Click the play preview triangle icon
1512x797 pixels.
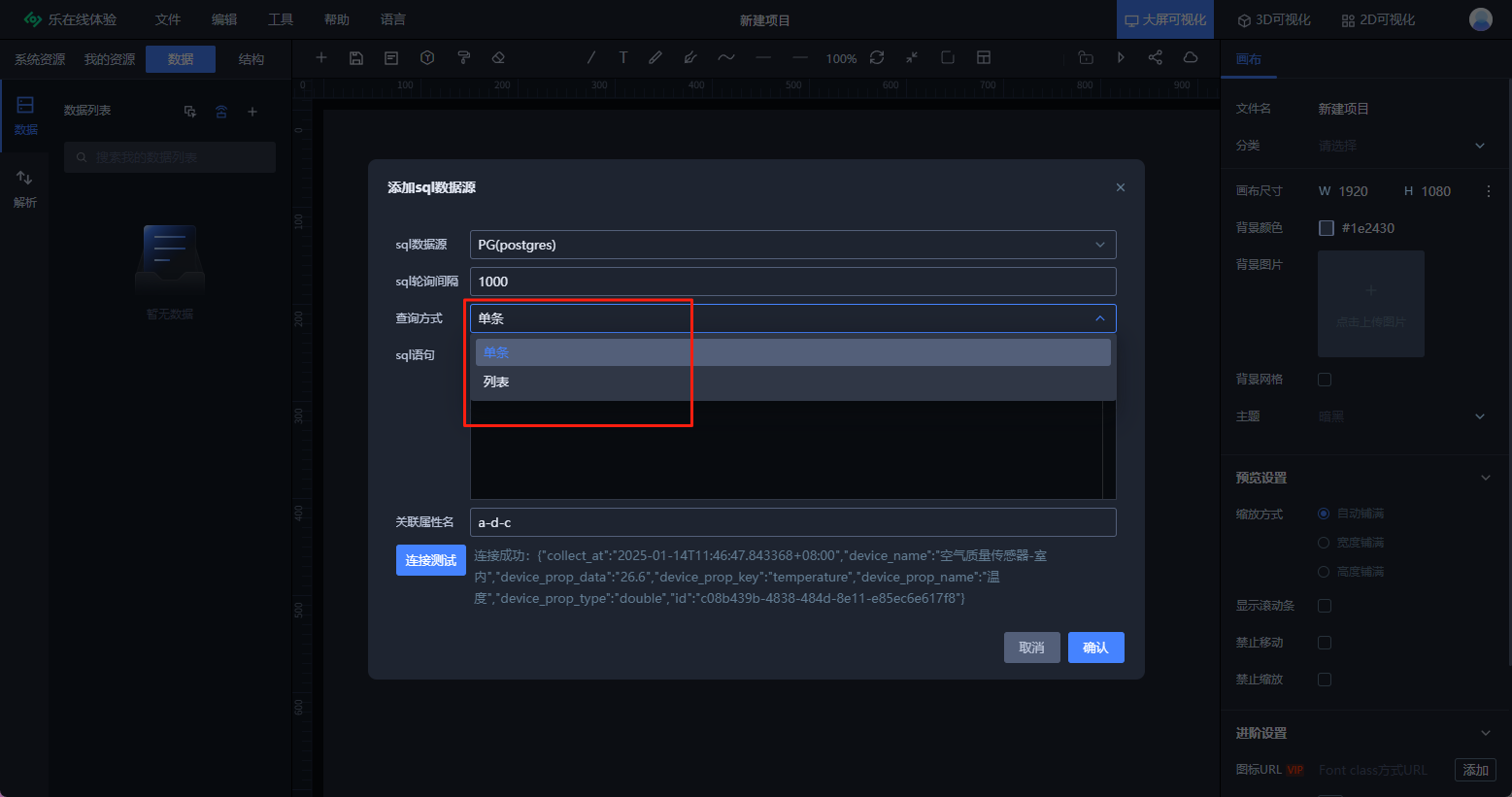(1121, 58)
